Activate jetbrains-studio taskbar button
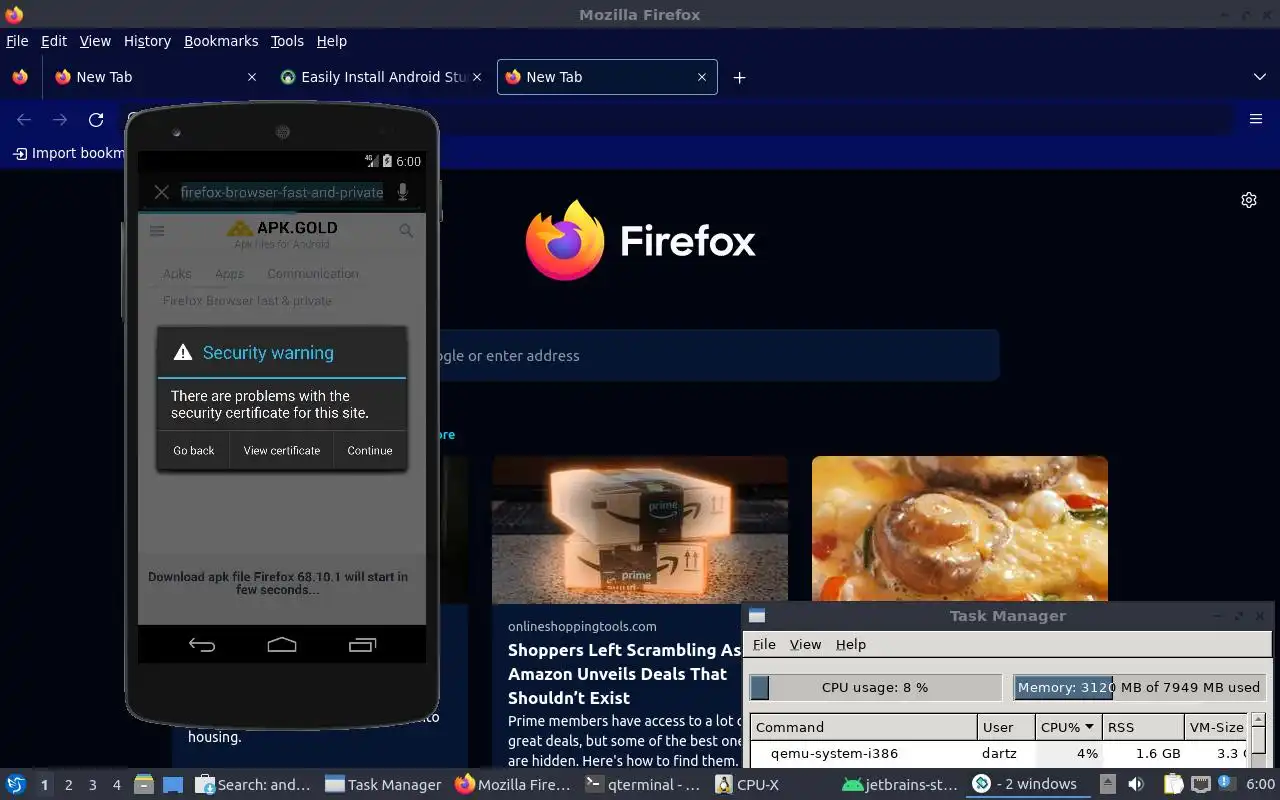 click(901, 784)
